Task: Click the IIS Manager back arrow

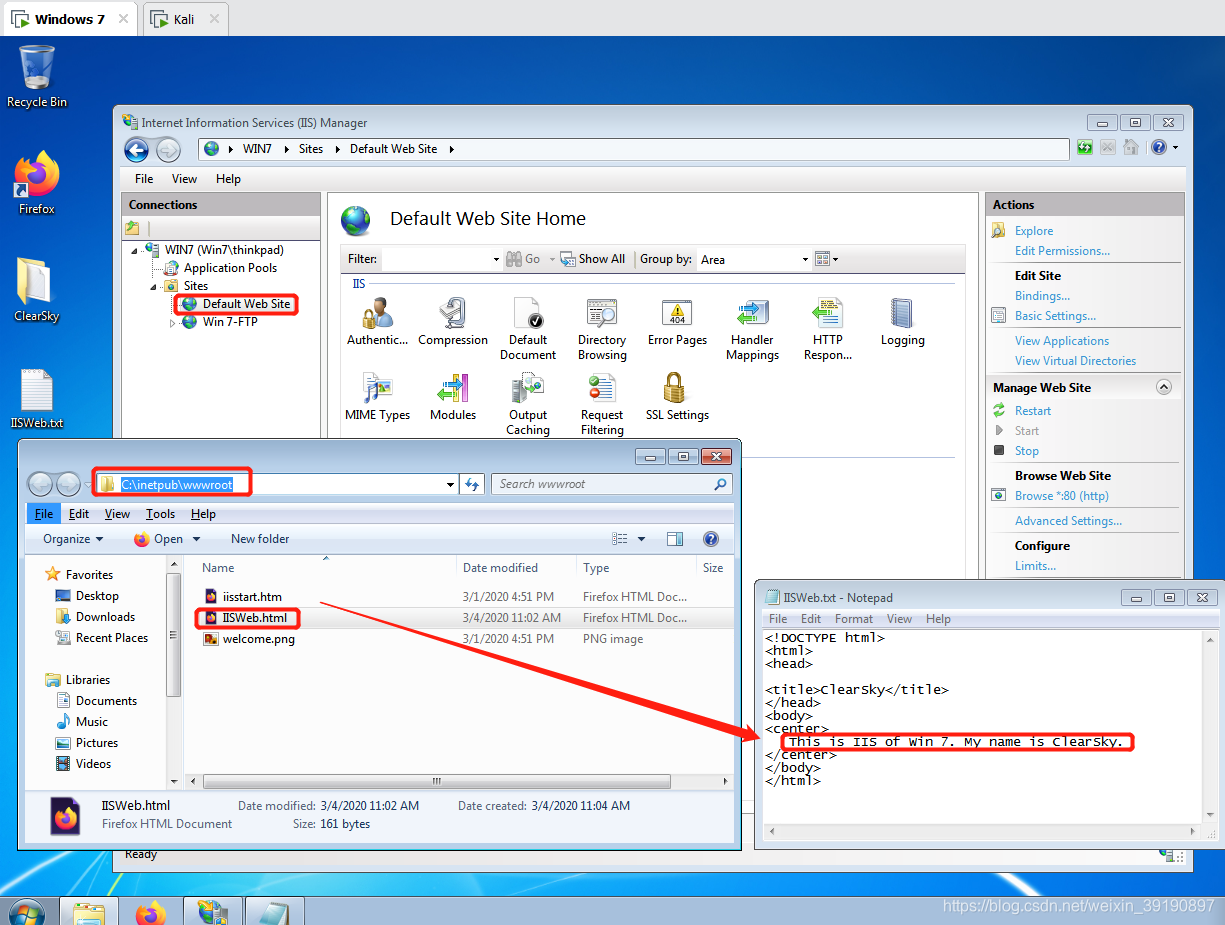Action: point(137,150)
